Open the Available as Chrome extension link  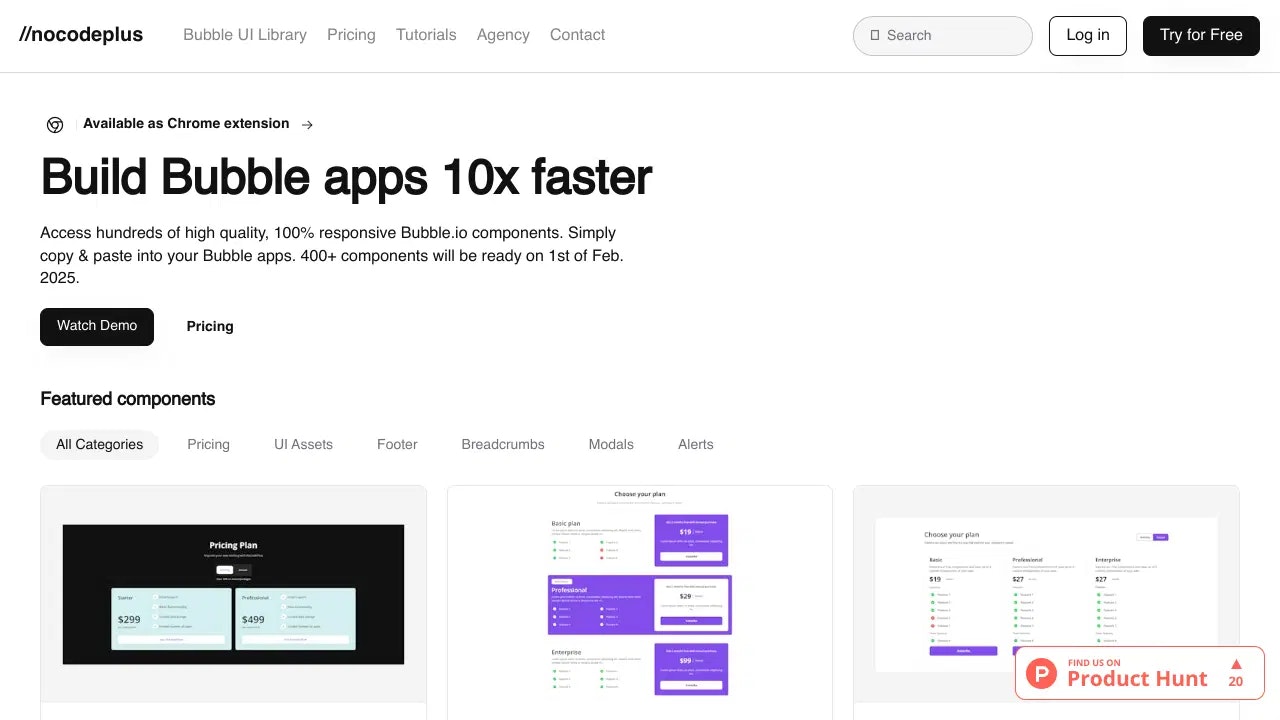186,124
